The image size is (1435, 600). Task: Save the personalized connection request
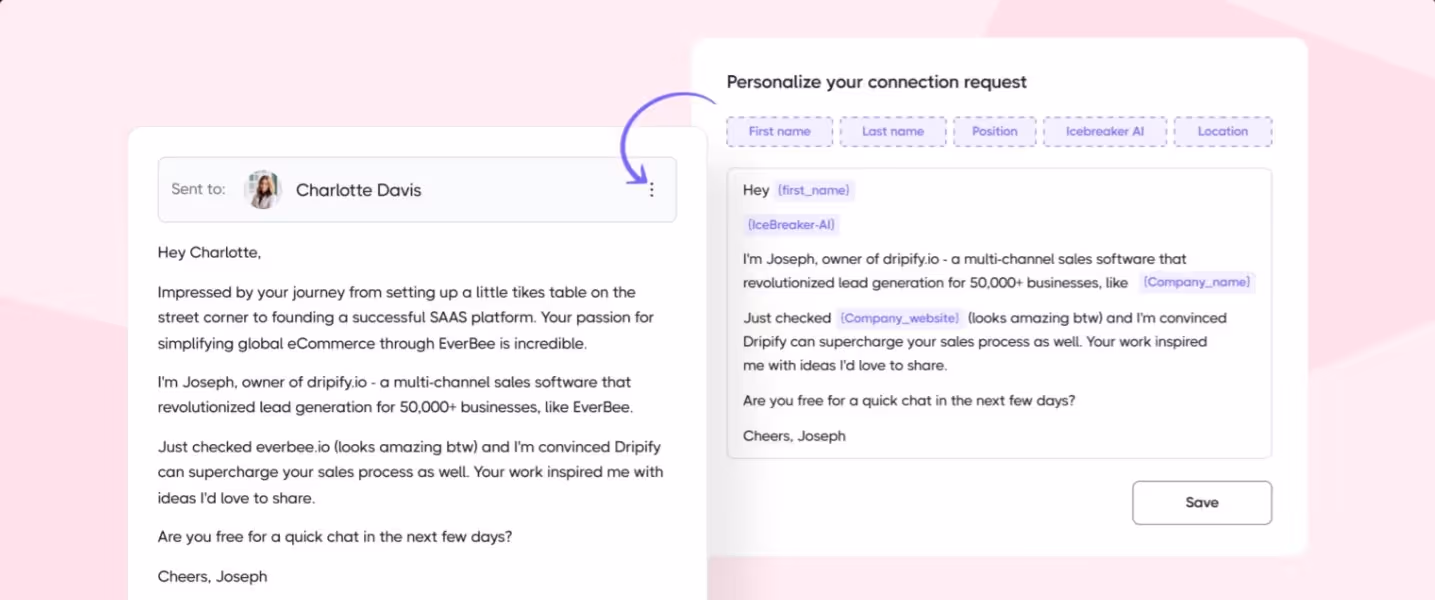coord(1201,502)
